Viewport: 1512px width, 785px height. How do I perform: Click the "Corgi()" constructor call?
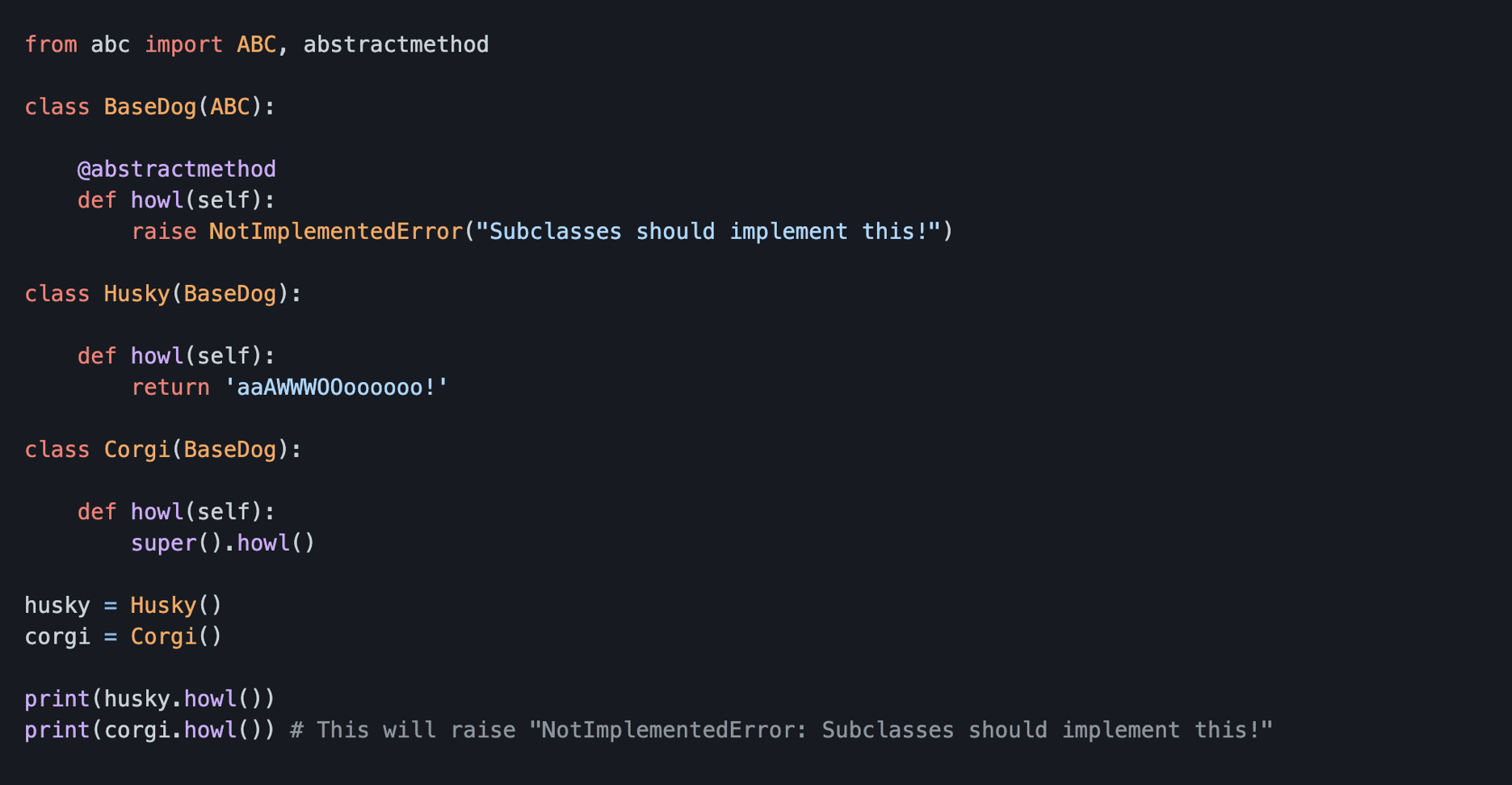pyautogui.click(x=176, y=637)
